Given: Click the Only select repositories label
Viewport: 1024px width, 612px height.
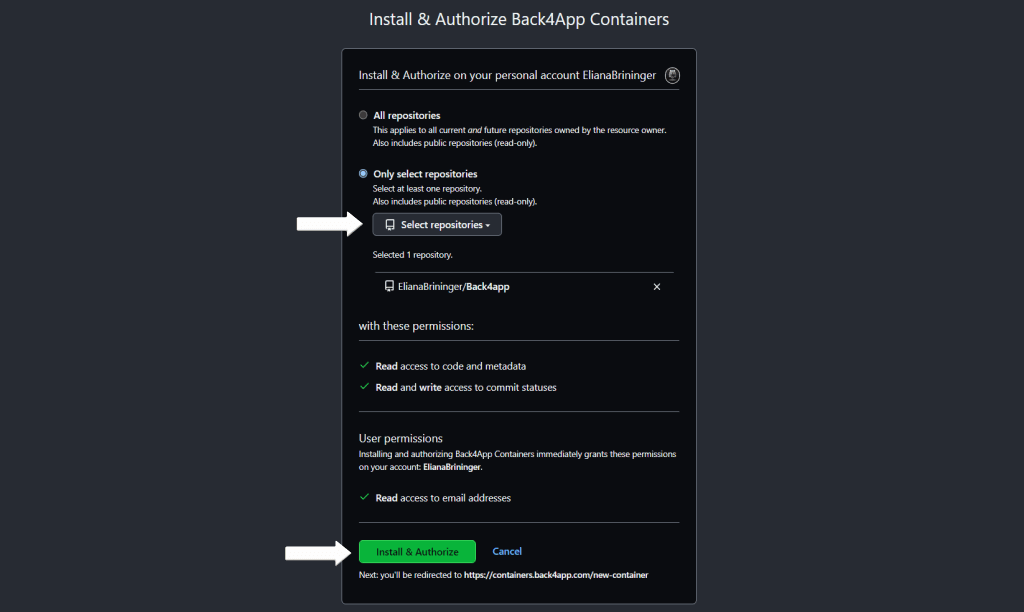Looking at the screenshot, I should 425,174.
